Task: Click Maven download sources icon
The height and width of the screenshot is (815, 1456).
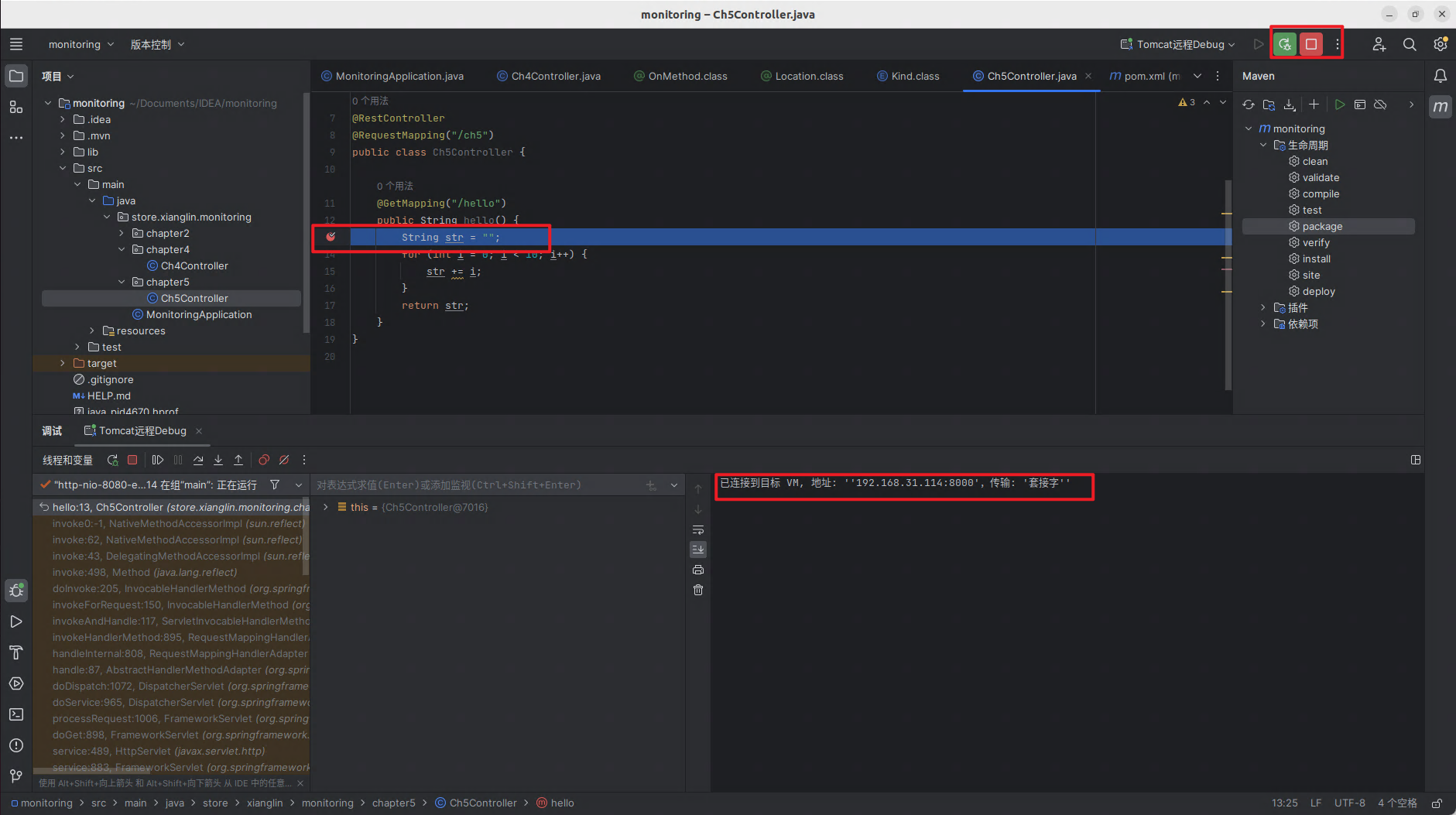Action: click(x=1290, y=104)
